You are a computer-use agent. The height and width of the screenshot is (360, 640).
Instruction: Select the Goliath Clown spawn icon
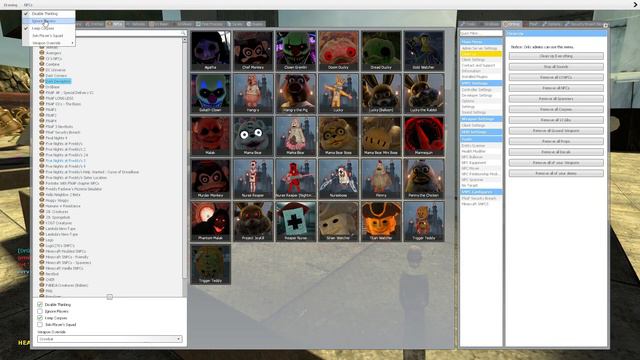(211, 93)
